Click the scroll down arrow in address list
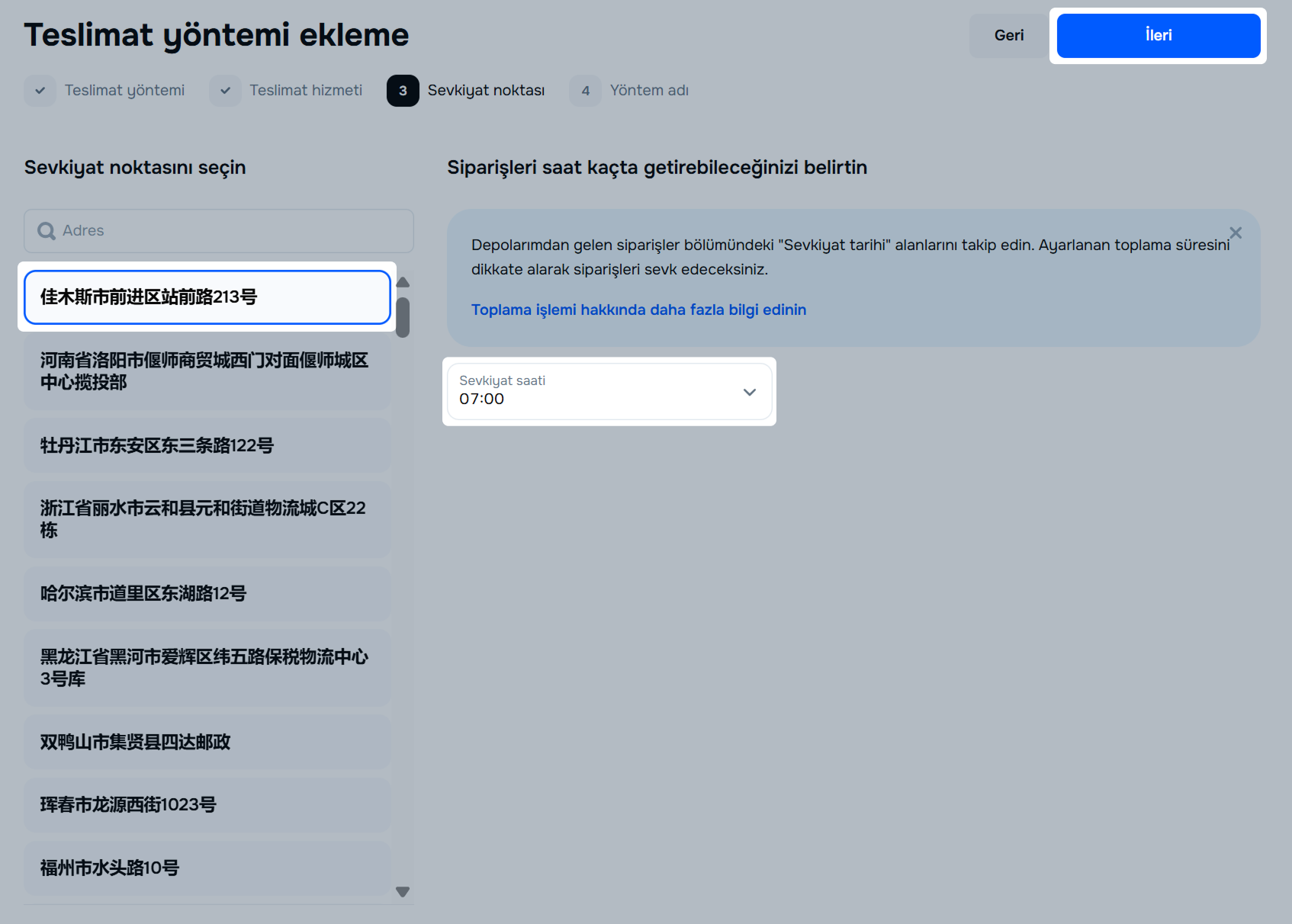Viewport: 1292px width, 924px height. (403, 891)
